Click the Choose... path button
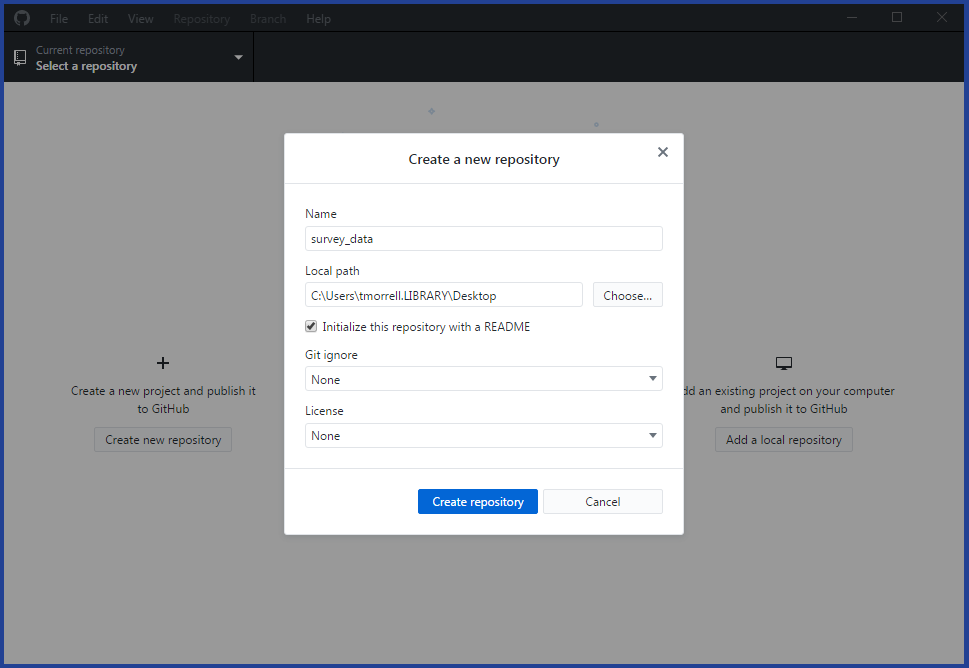Image resolution: width=969 pixels, height=668 pixels. pyautogui.click(x=627, y=295)
